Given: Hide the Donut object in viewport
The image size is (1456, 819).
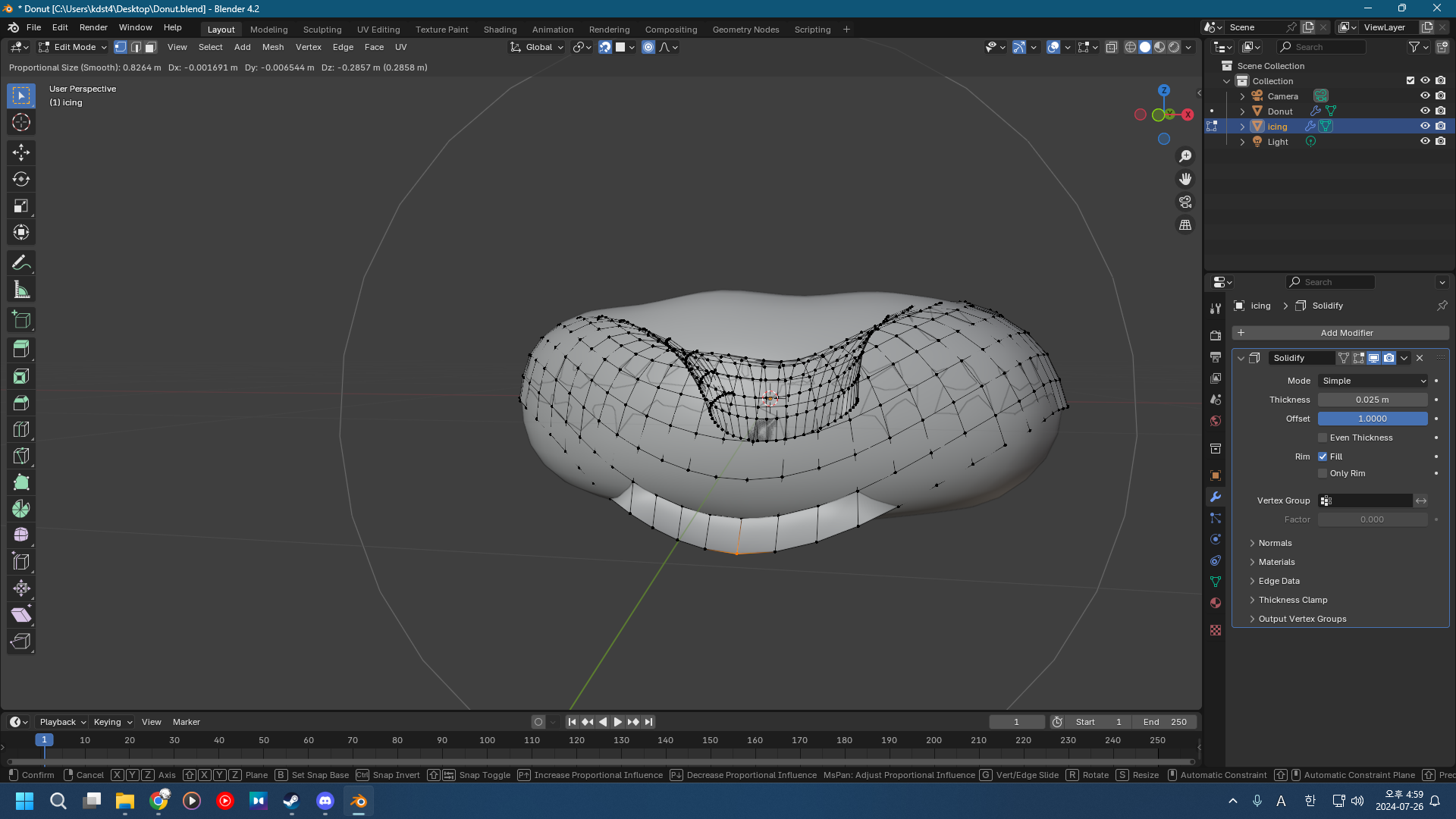Looking at the screenshot, I should pyautogui.click(x=1425, y=111).
